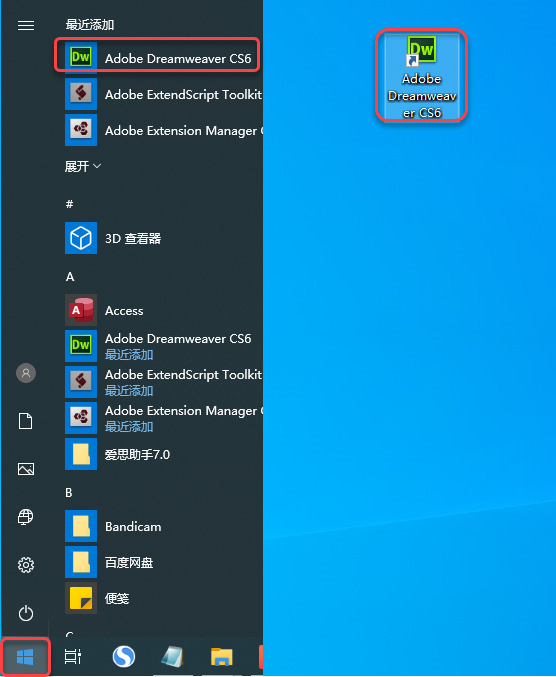
Task: Launch Adobe ExtendScript Toolkit from recently added list
Action: tap(164, 94)
